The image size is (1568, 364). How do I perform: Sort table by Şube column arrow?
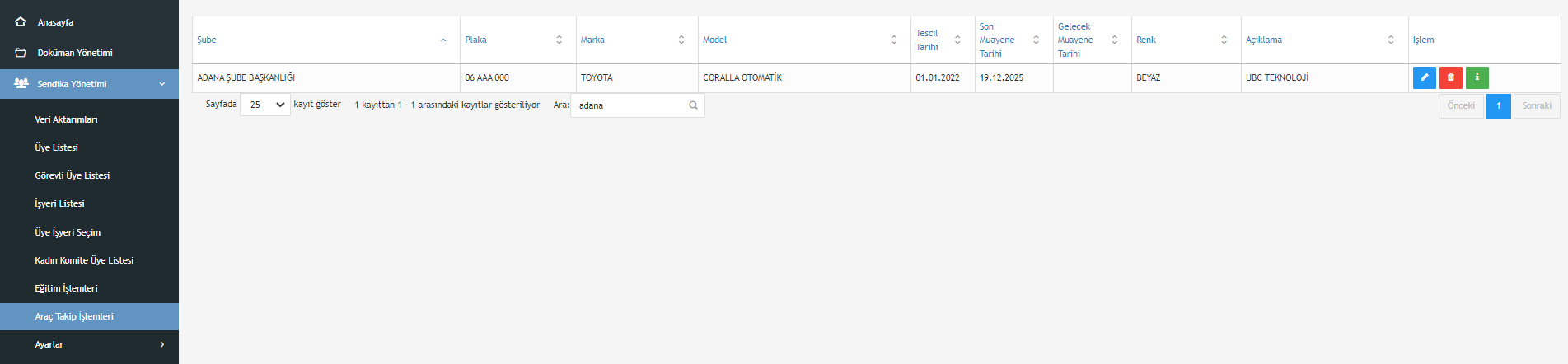(443, 40)
